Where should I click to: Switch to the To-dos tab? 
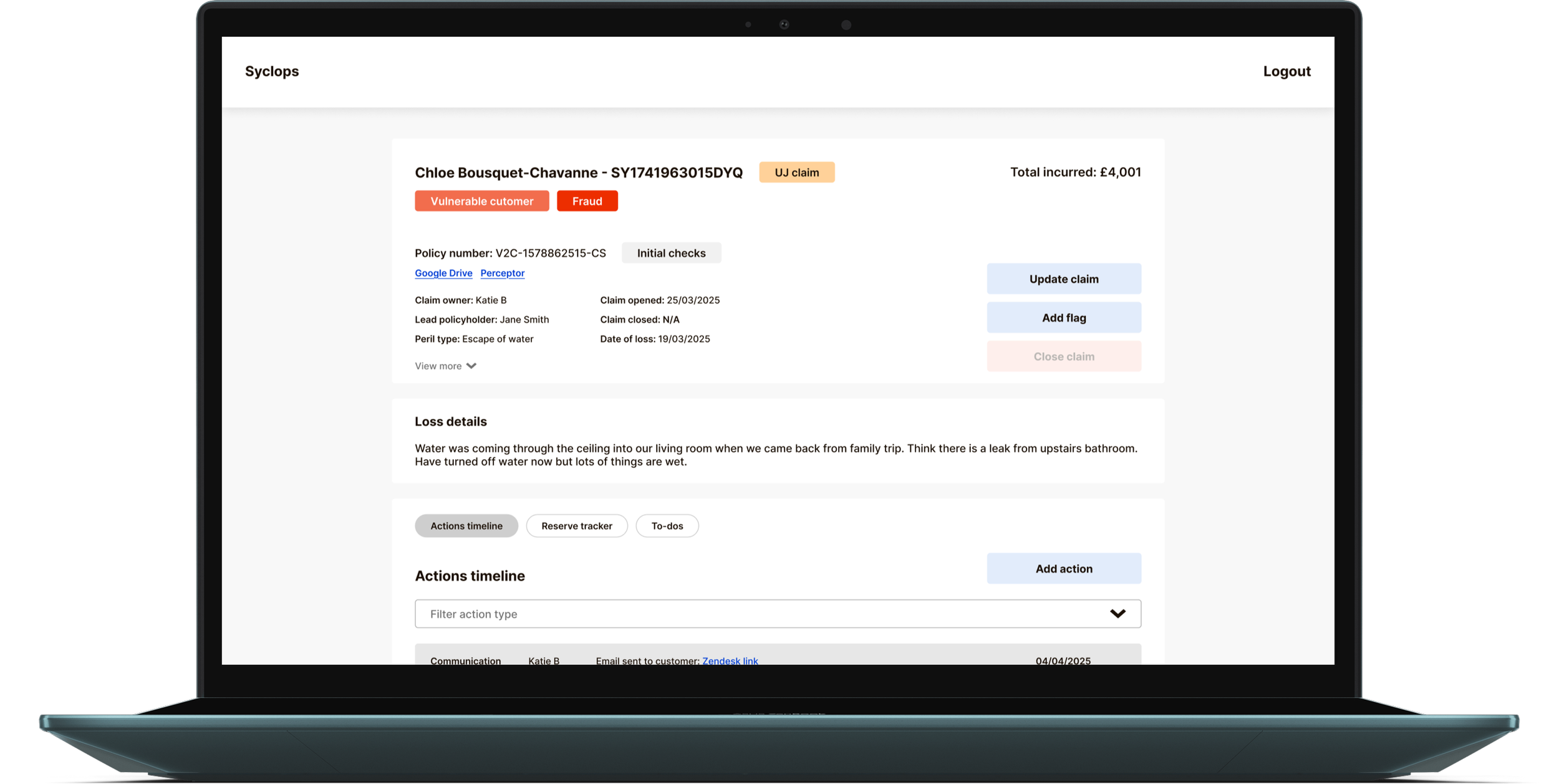pos(667,526)
